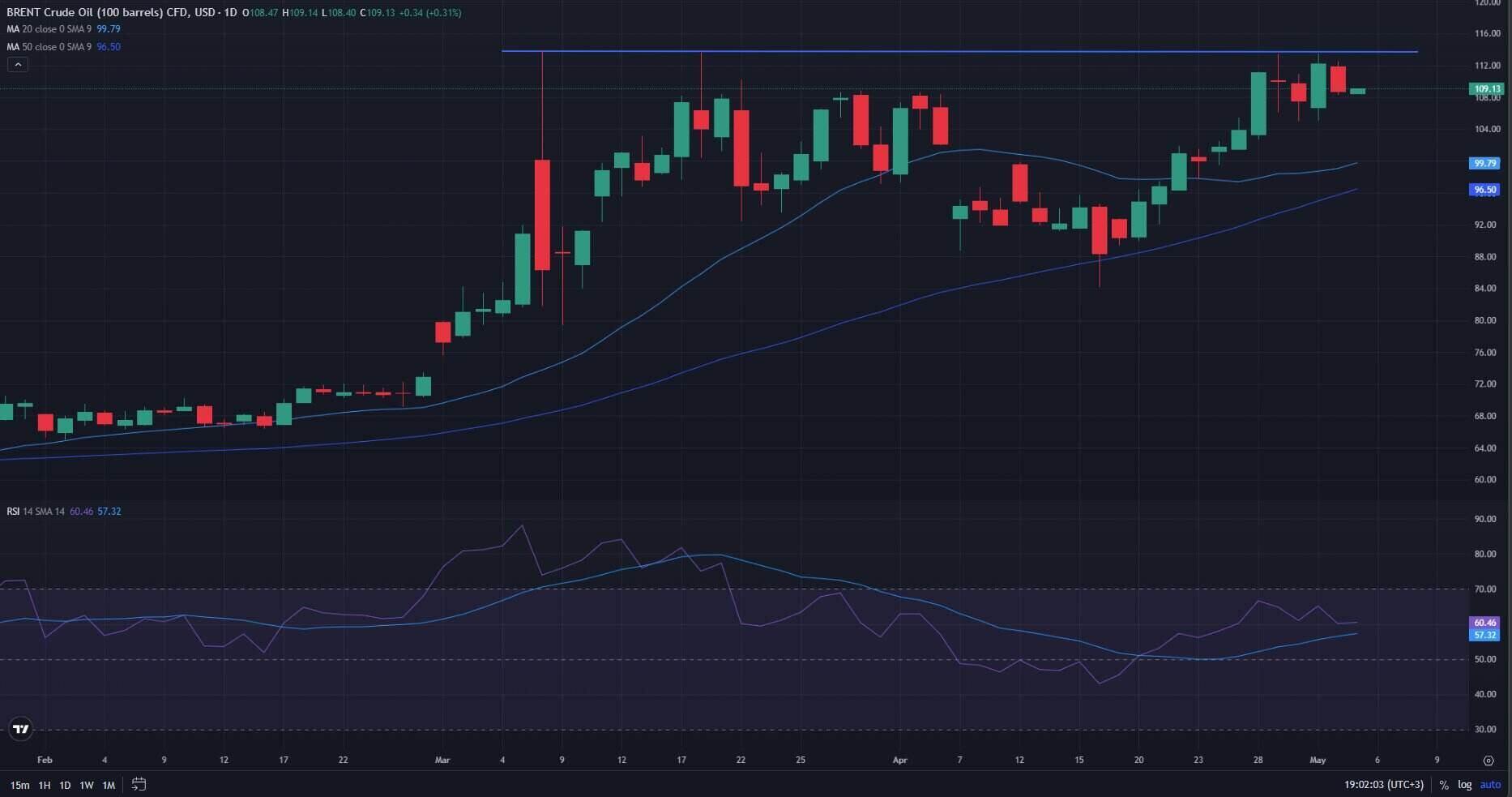Click the 60.46 RSI value label

(x=1485, y=623)
